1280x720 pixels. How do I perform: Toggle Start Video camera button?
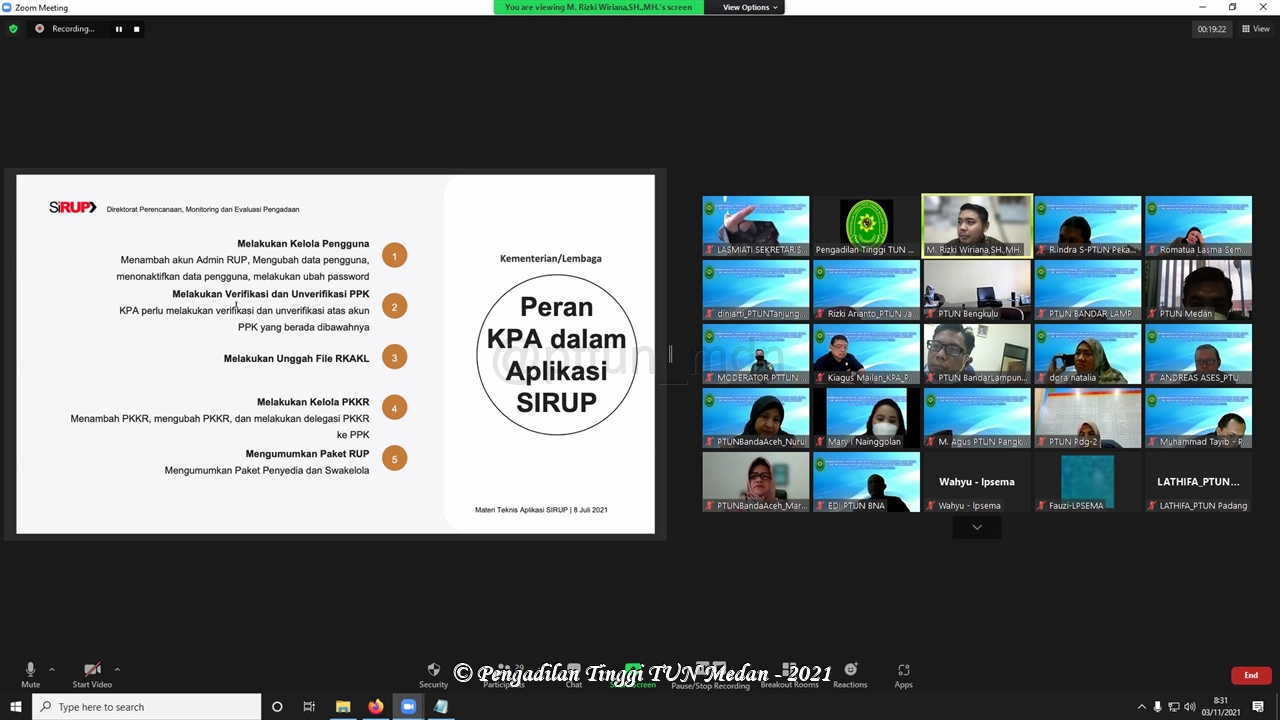92,673
